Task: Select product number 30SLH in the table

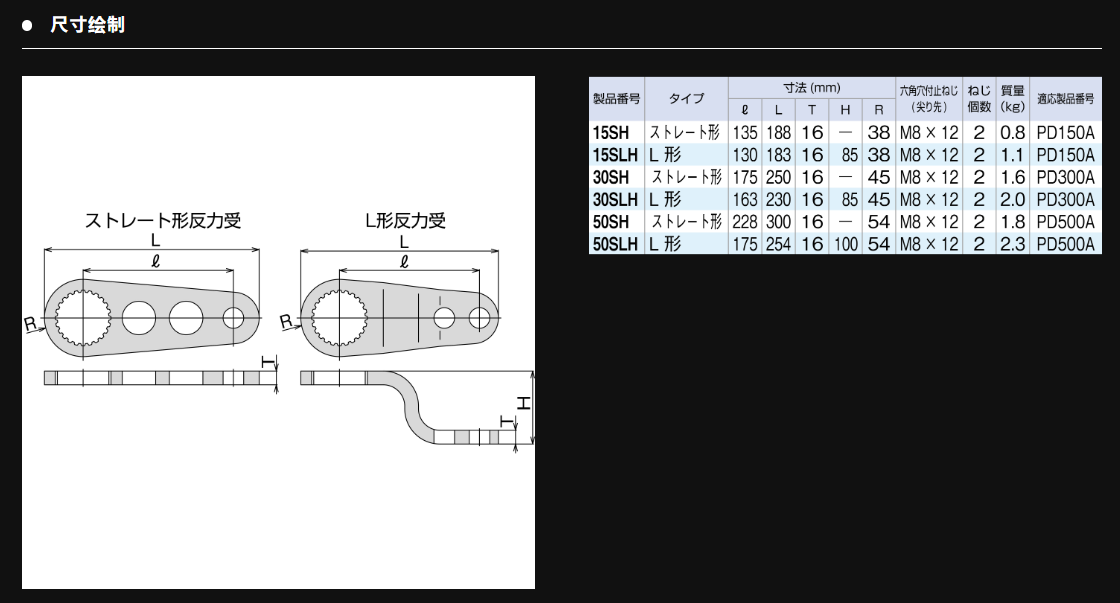Action: tap(614, 200)
